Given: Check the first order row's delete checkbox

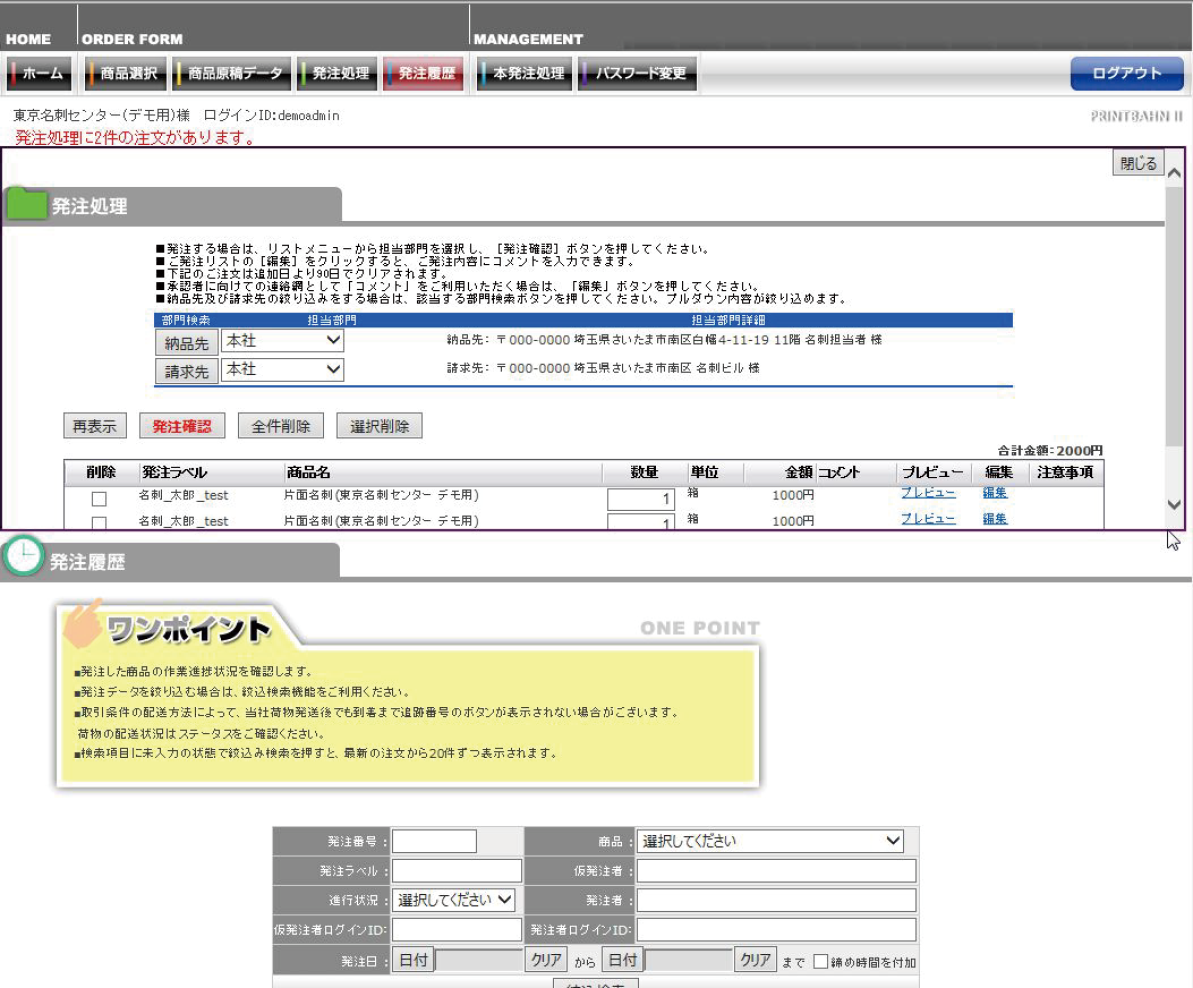Looking at the screenshot, I should click(99, 499).
